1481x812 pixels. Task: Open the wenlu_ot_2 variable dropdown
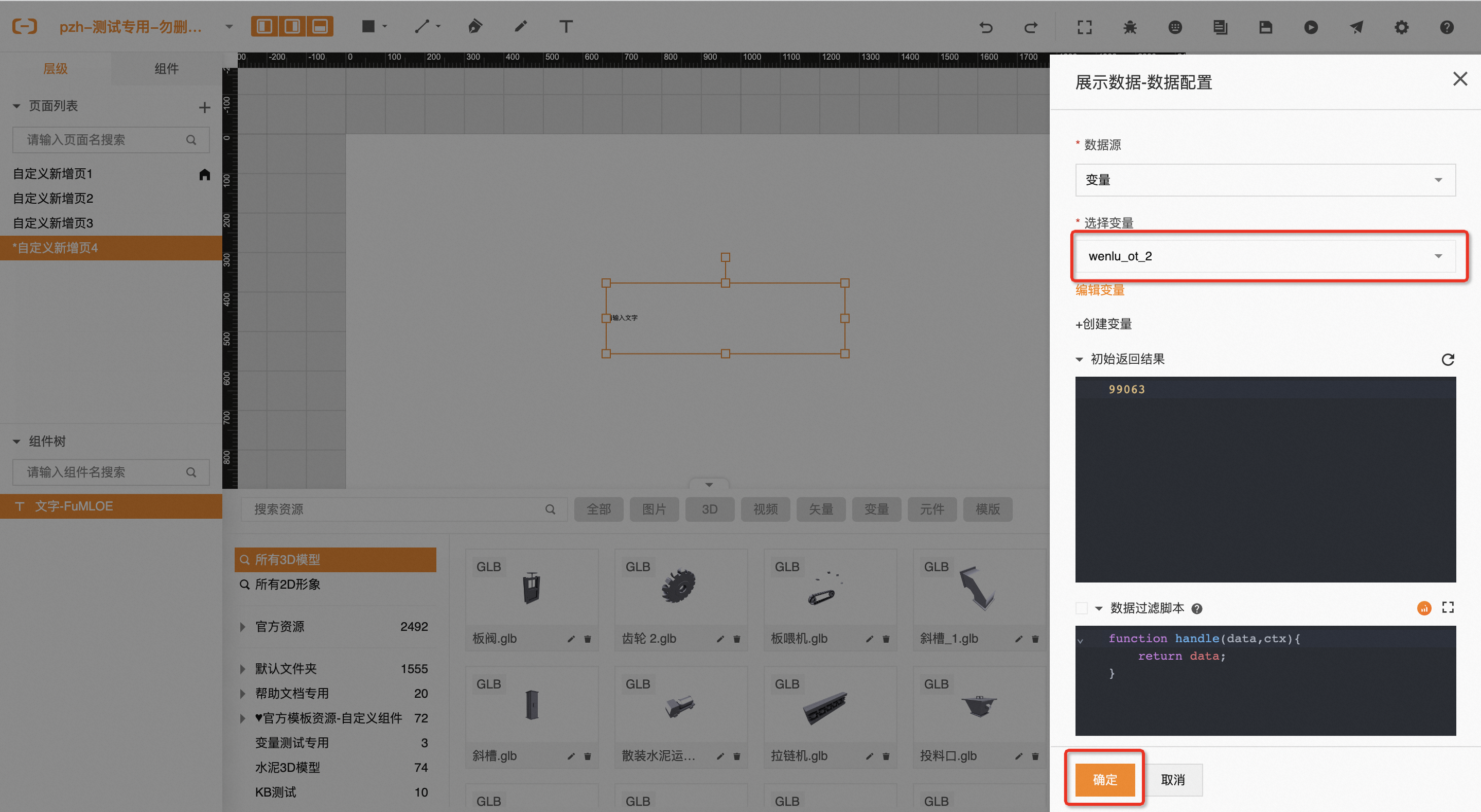click(1265, 256)
